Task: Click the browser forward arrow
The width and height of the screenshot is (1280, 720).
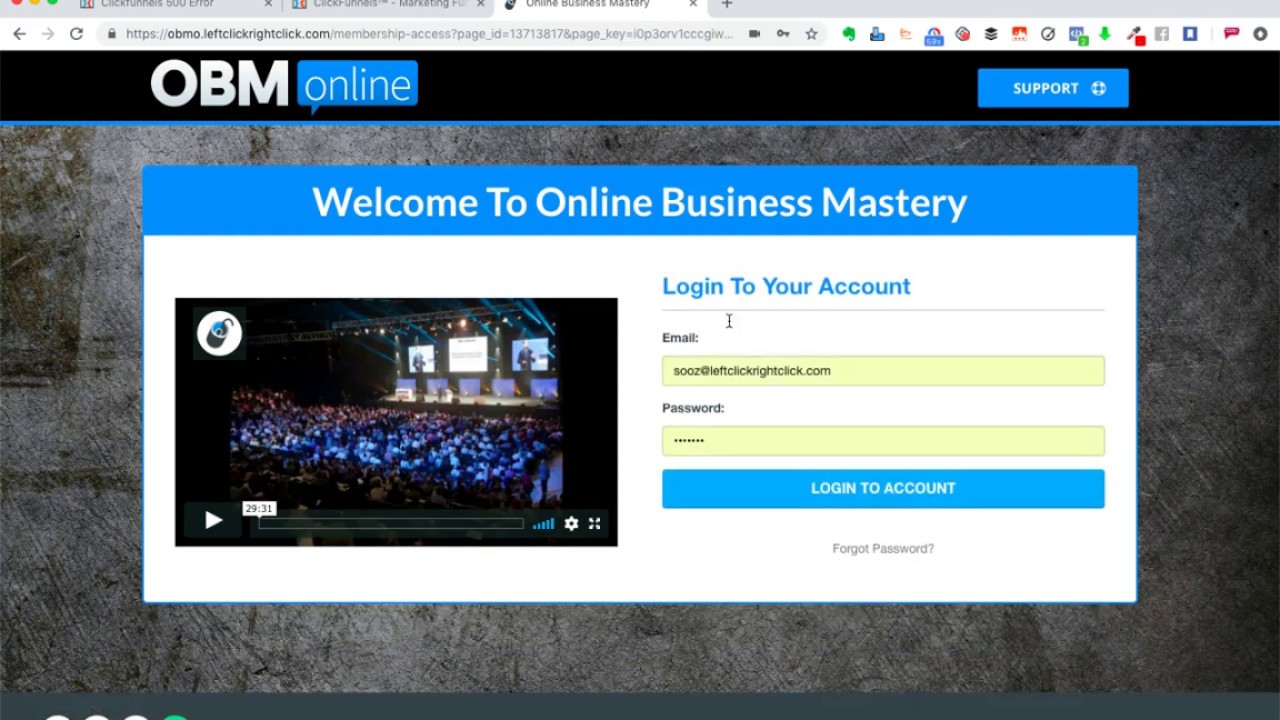Action: (48, 34)
